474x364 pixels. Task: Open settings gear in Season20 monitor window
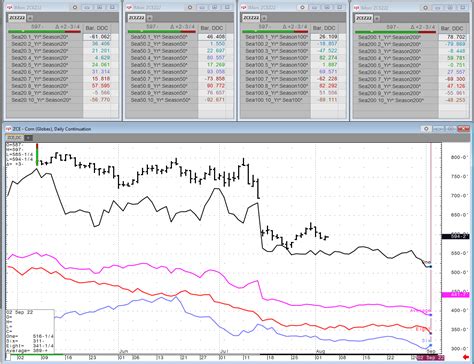click(x=75, y=7)
